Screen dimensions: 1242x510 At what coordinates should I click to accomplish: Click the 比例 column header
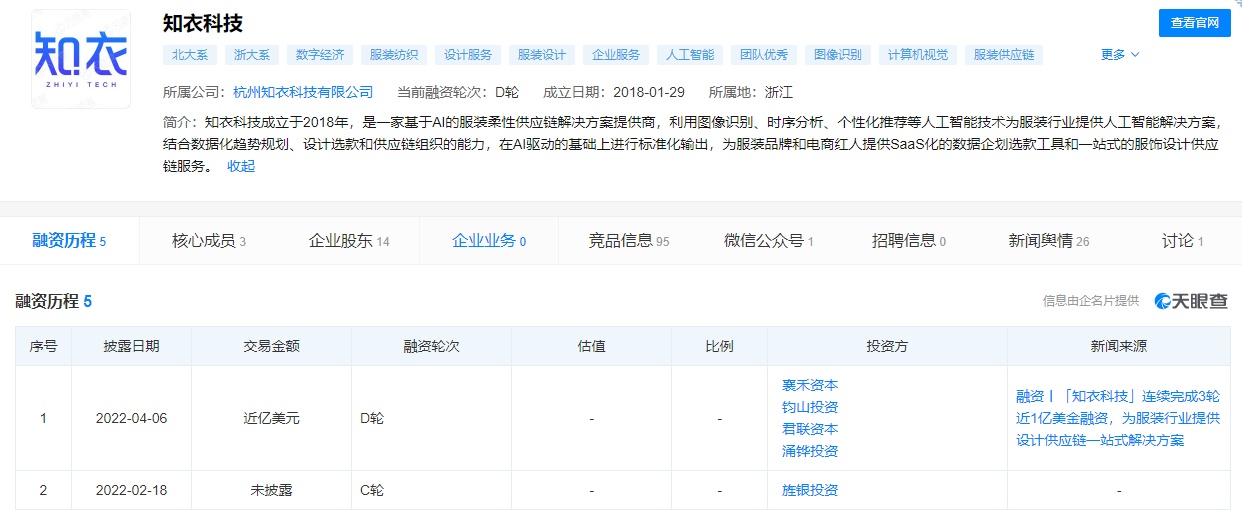[719, 347]
